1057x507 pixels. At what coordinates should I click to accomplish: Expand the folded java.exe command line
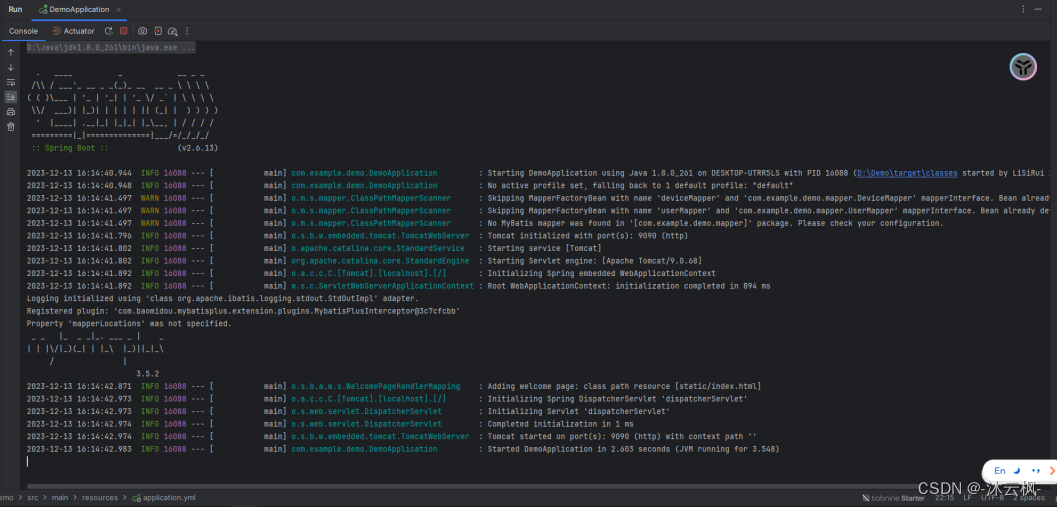point(111,48)
